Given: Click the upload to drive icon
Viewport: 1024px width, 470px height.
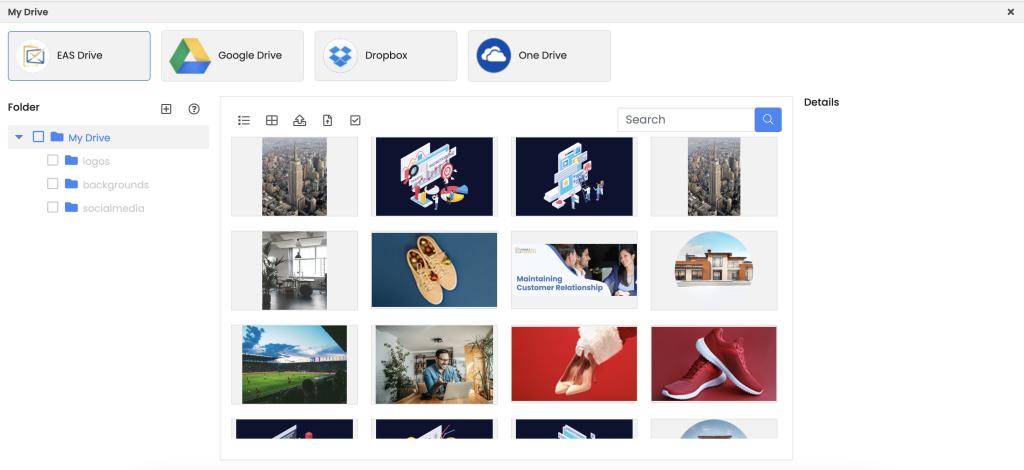Looking at the screenshot, I should click(299, 120).
